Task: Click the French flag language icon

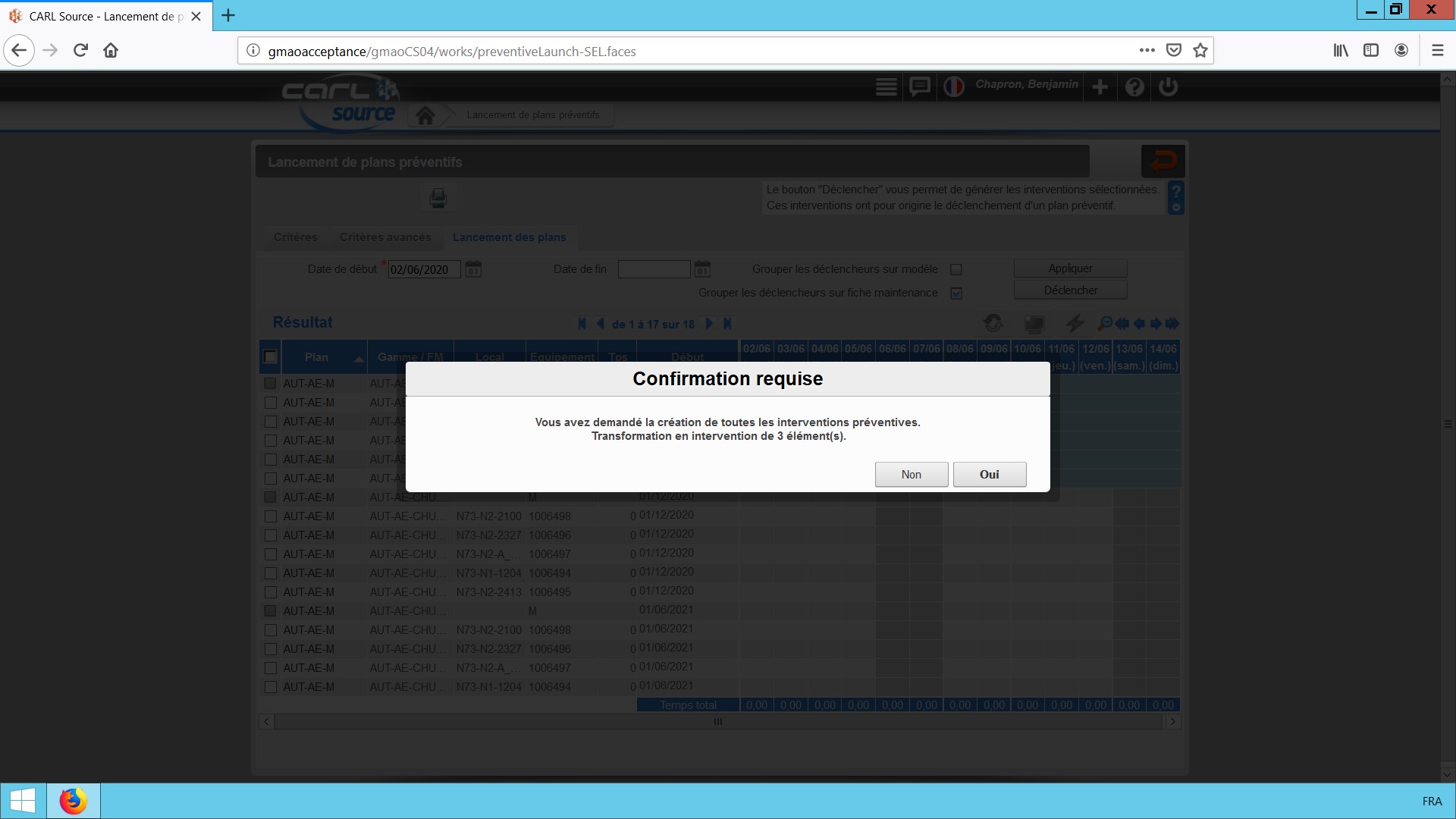Action: click(953, 87)
